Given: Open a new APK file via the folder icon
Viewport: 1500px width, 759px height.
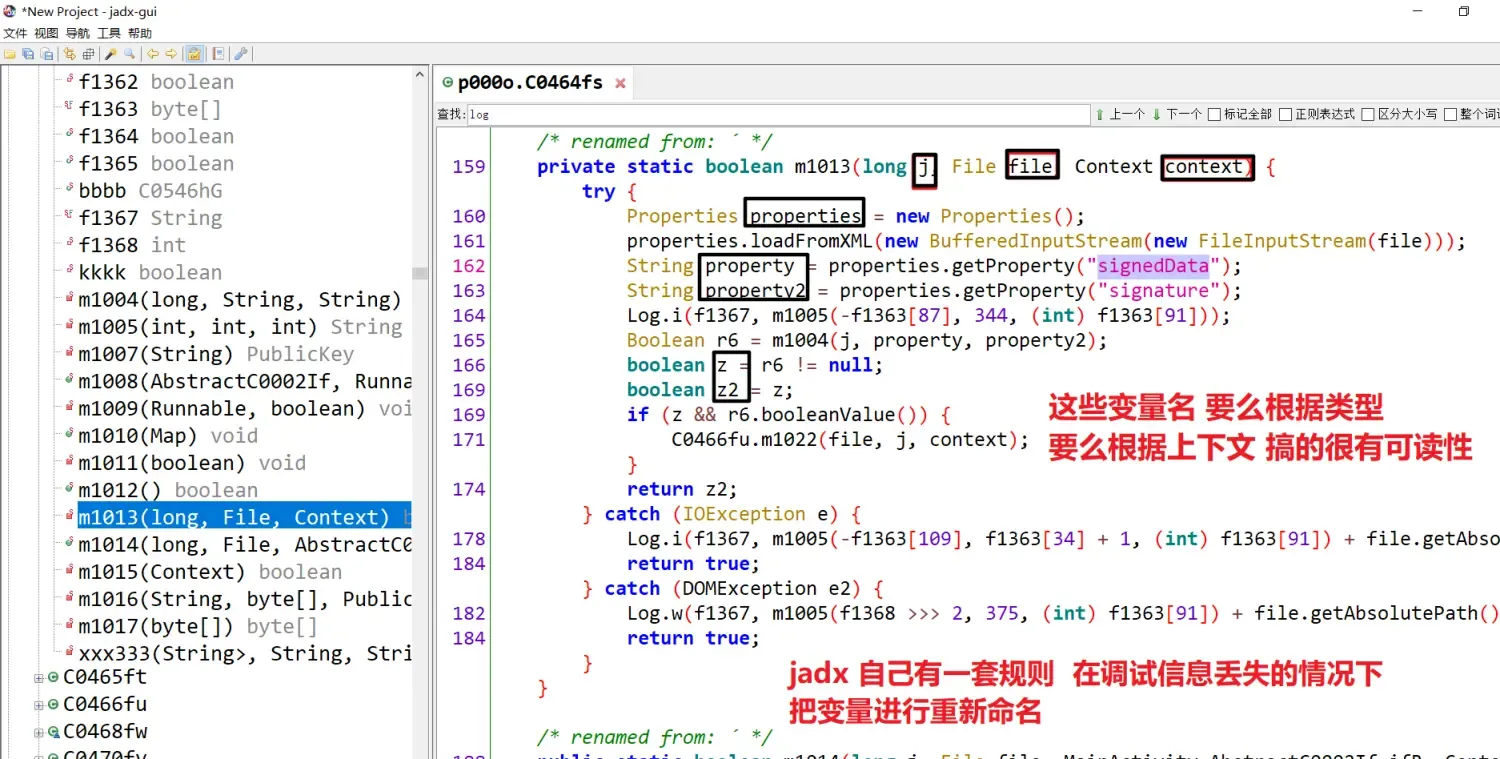Looking at the screenshot, I should click(x=10, y=54).
